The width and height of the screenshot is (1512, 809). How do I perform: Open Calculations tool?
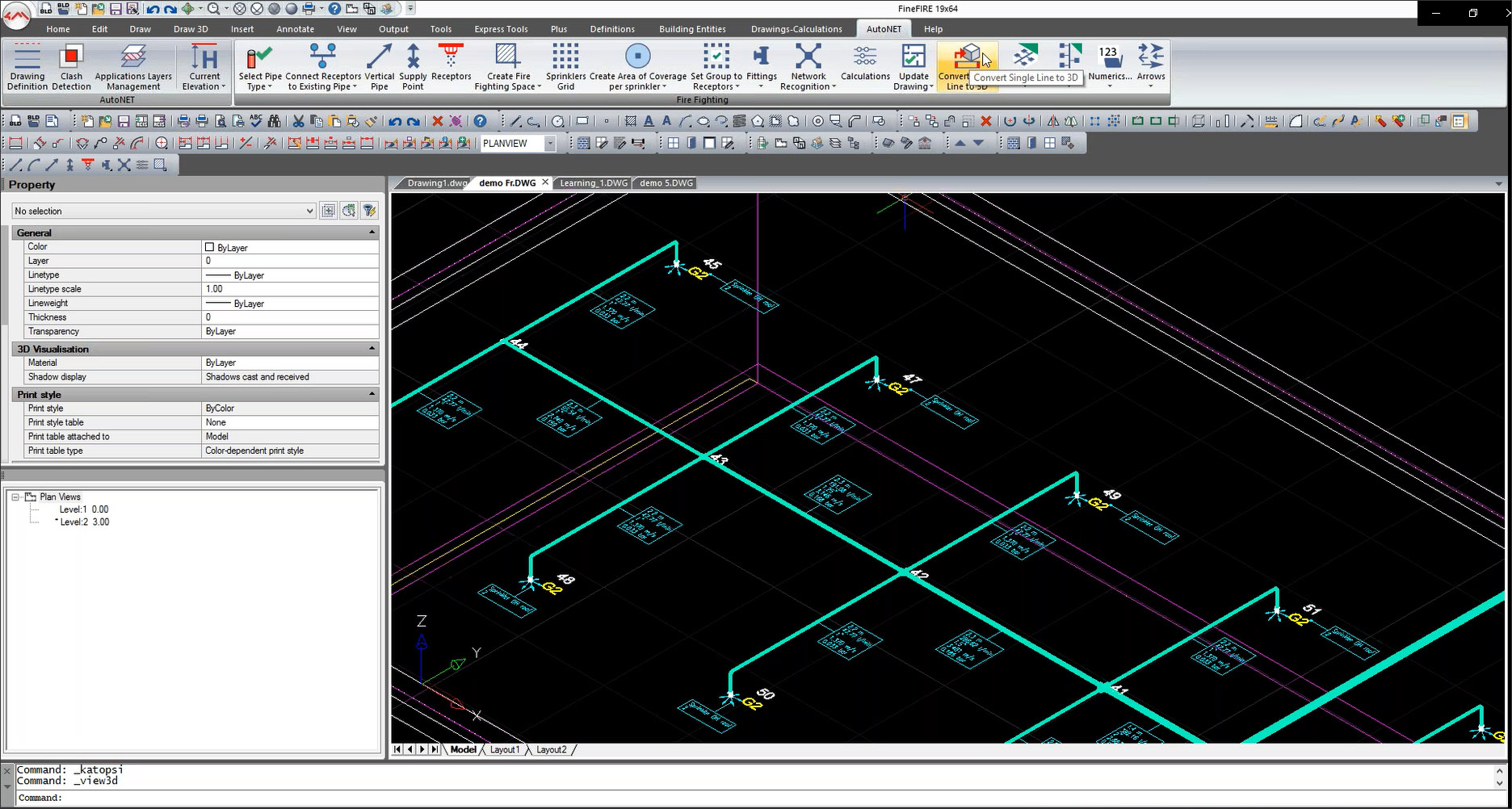tap(865, 63)
